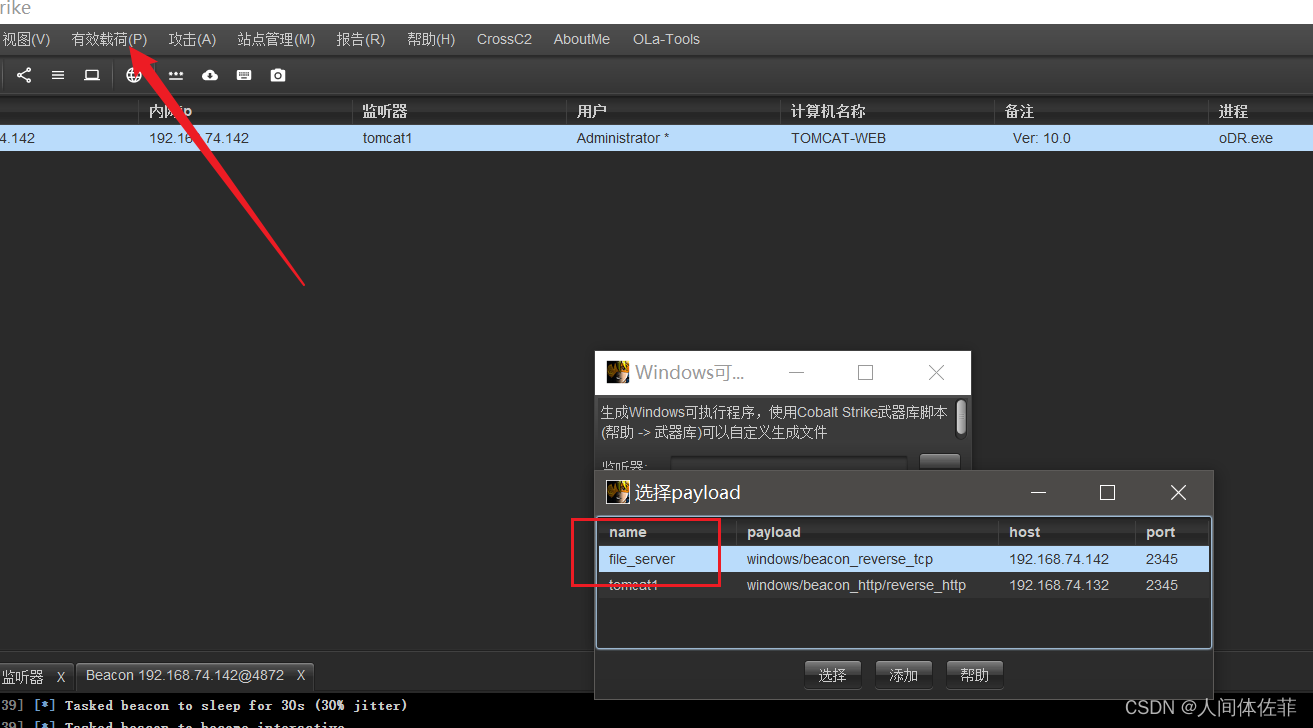The image size is (1313, 728).
Task: Maximize the 选择payload dialog
Action: tap(1107, 492)
